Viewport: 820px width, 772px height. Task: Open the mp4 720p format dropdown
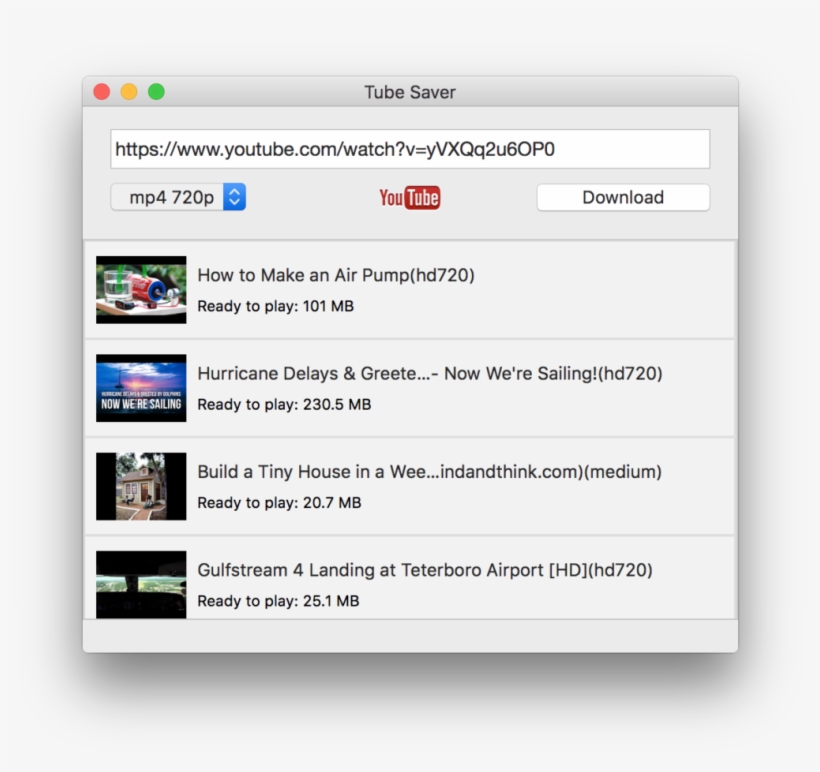coord(178,197)
